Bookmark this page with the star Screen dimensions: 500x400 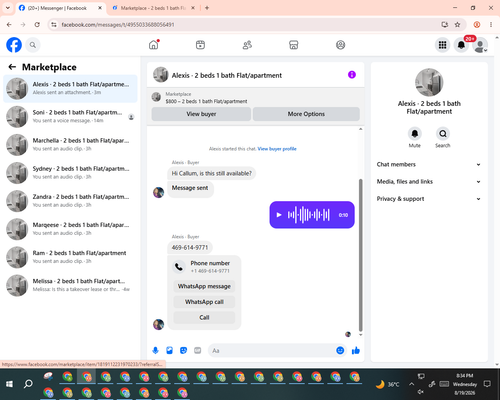coord(457,24)
